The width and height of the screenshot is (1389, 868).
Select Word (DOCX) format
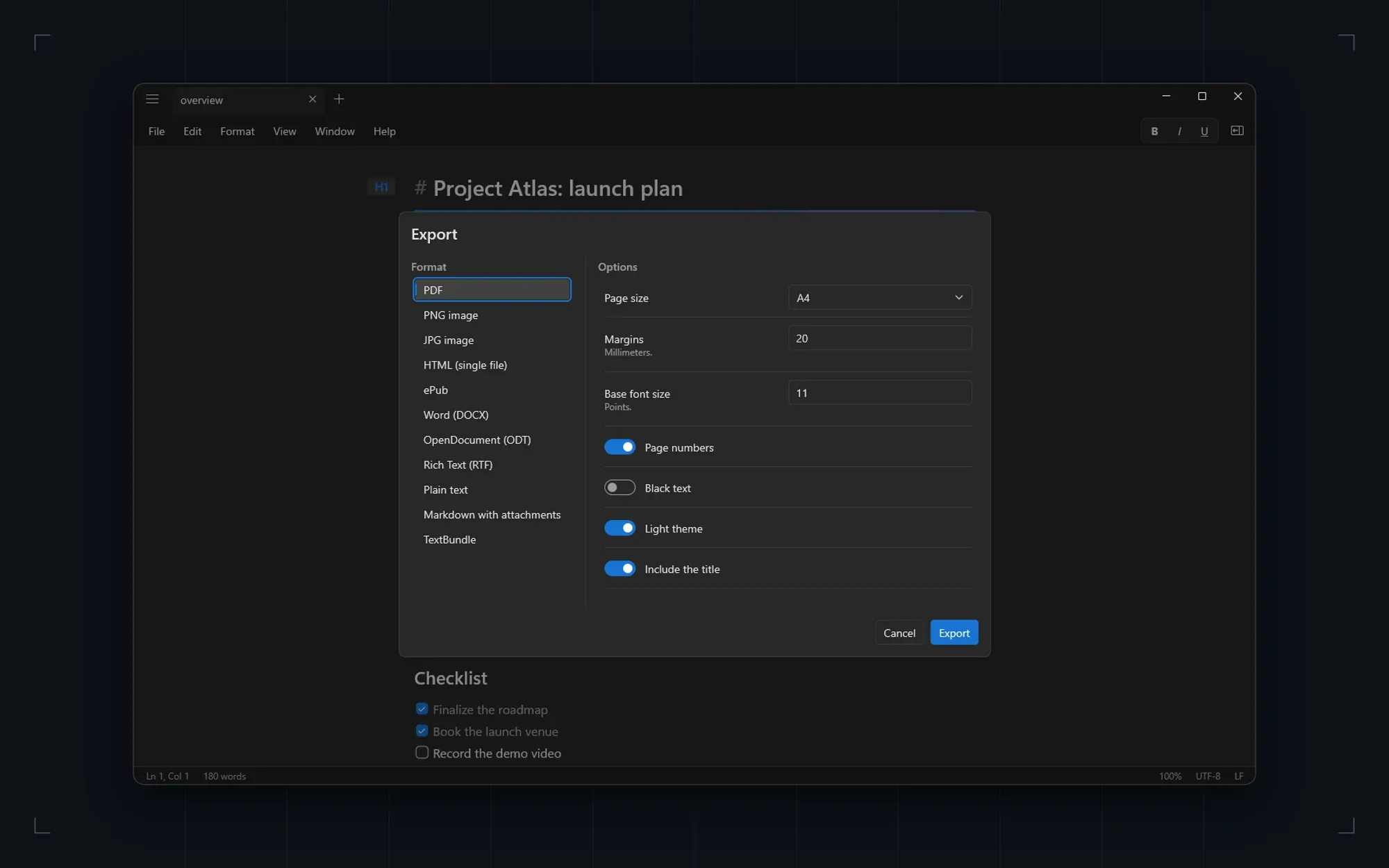coord(492,415)
